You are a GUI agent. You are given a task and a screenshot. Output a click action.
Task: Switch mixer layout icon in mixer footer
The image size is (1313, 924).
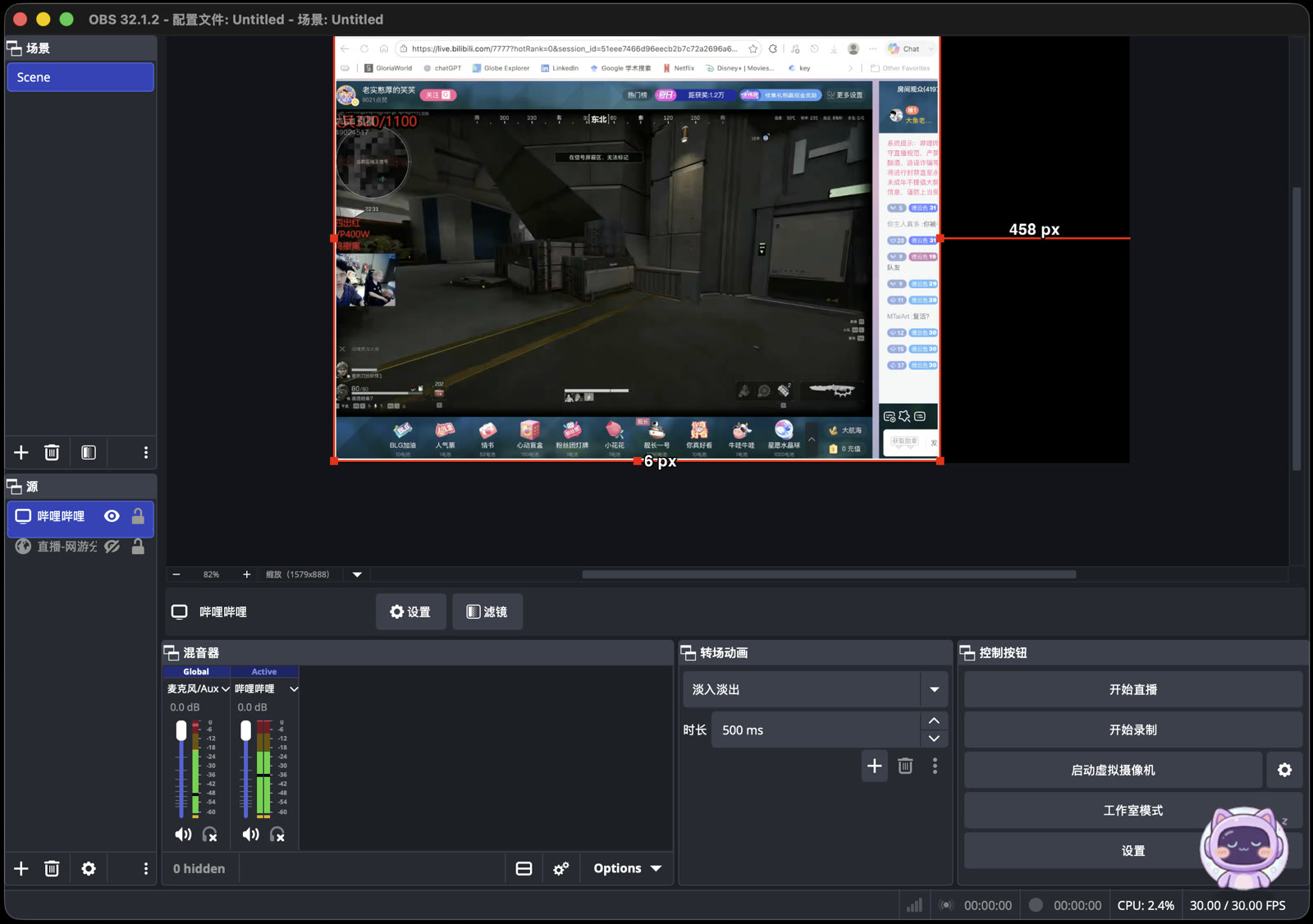pyautogui.click(x=524, y=868)
